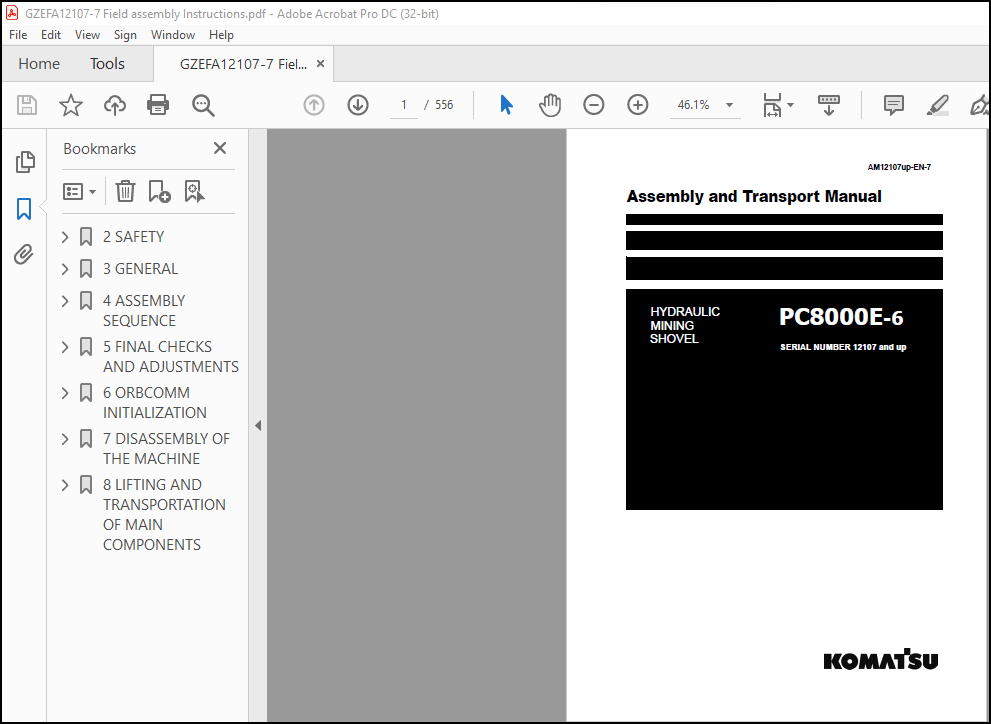Open 7 DISASSEMBLY OF THE MACHINE bookmark
This screenshot has width=991, height=724.
tap(166, 449)
